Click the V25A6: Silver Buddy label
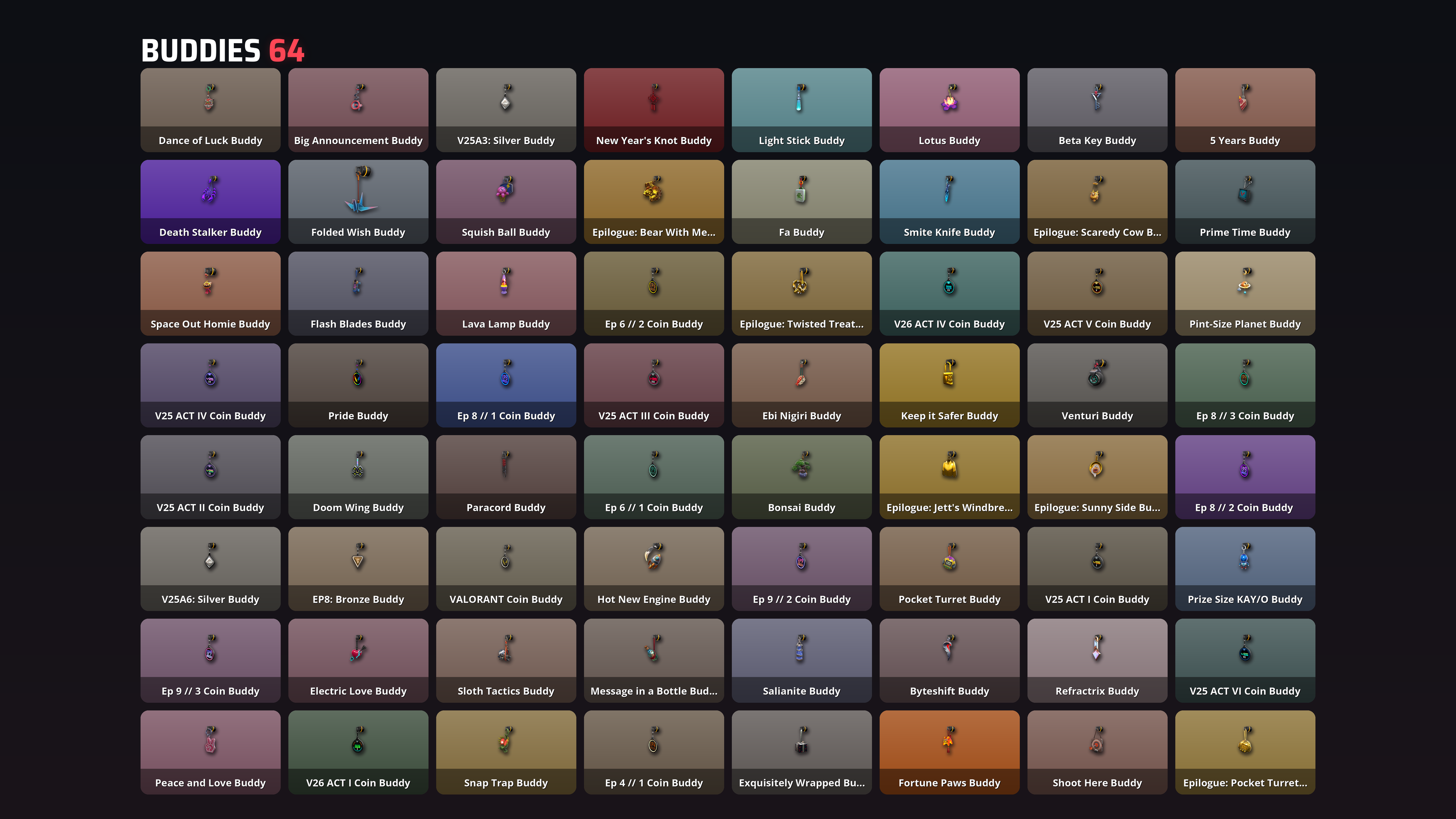 pyautogui.click(x=210, y=599)
